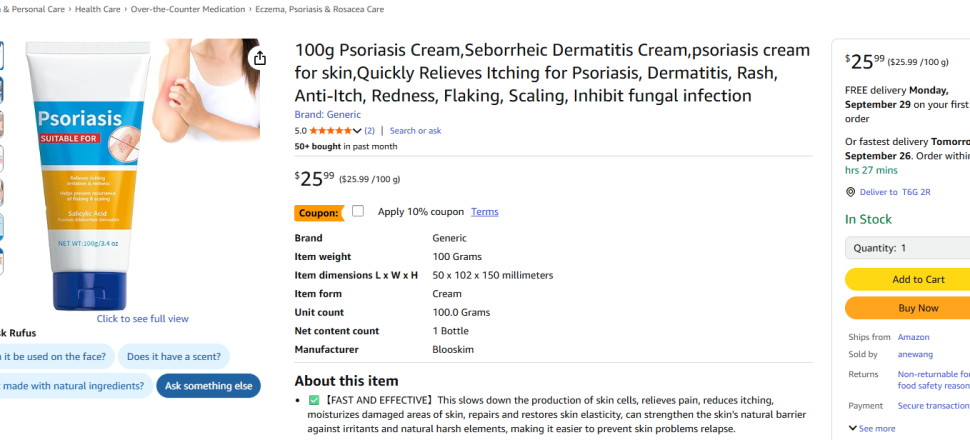
Task: Click the Search or ask link
Action: click(x=415, y=131)
